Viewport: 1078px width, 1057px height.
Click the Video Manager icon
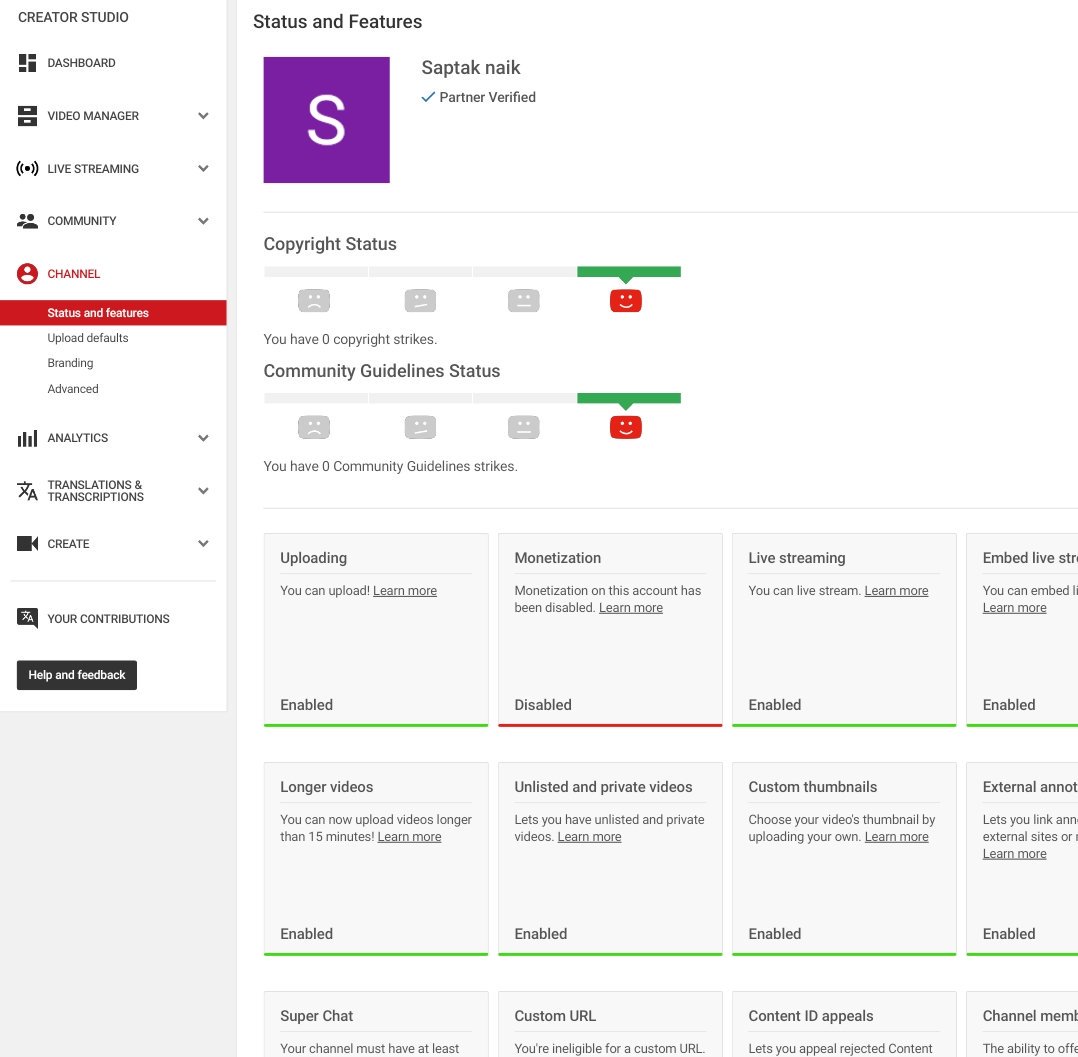point(27,116)
